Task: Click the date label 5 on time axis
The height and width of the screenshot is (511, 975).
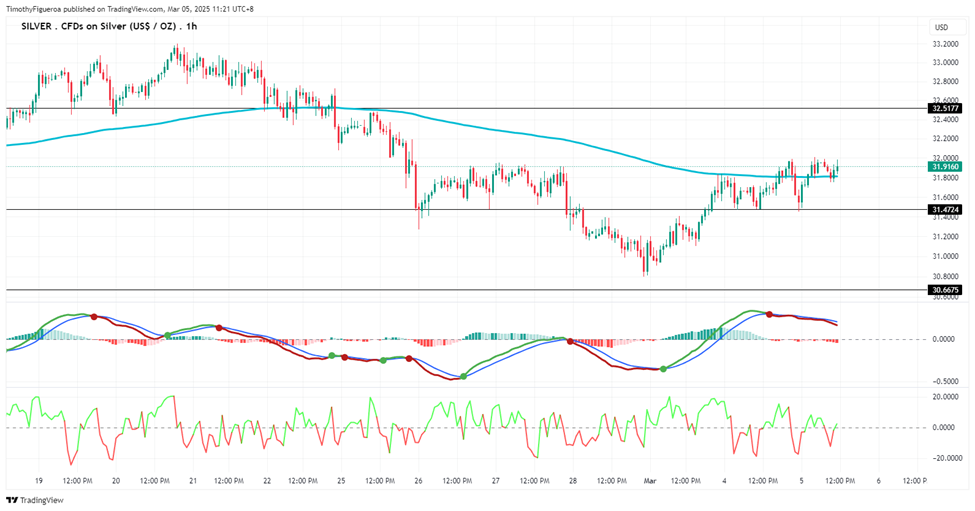Action: (x=802, y=481)
